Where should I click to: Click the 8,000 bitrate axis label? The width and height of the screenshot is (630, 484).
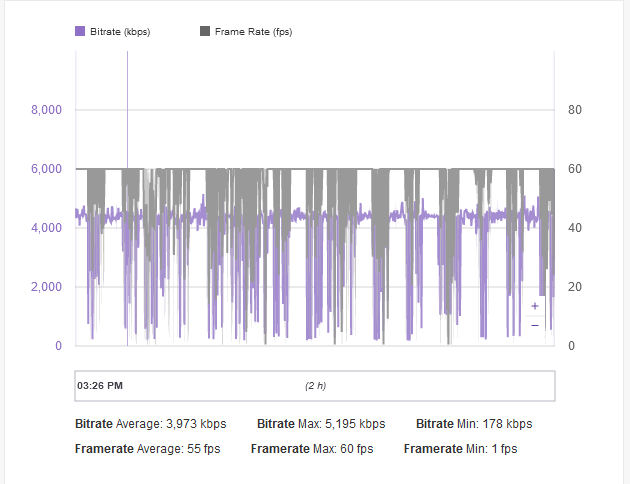(47, 110)
